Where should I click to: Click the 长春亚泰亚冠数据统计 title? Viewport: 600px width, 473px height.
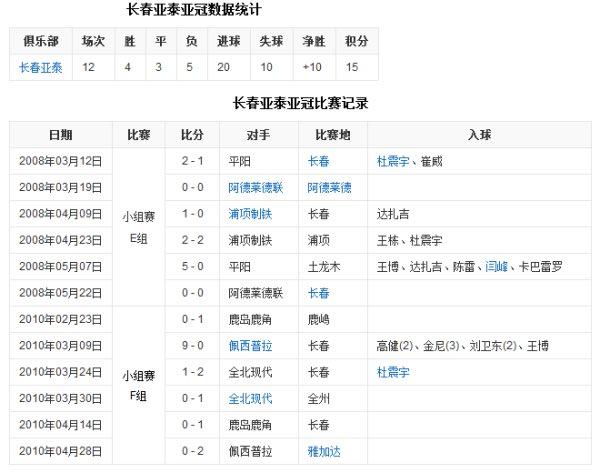tap(194, 10)
